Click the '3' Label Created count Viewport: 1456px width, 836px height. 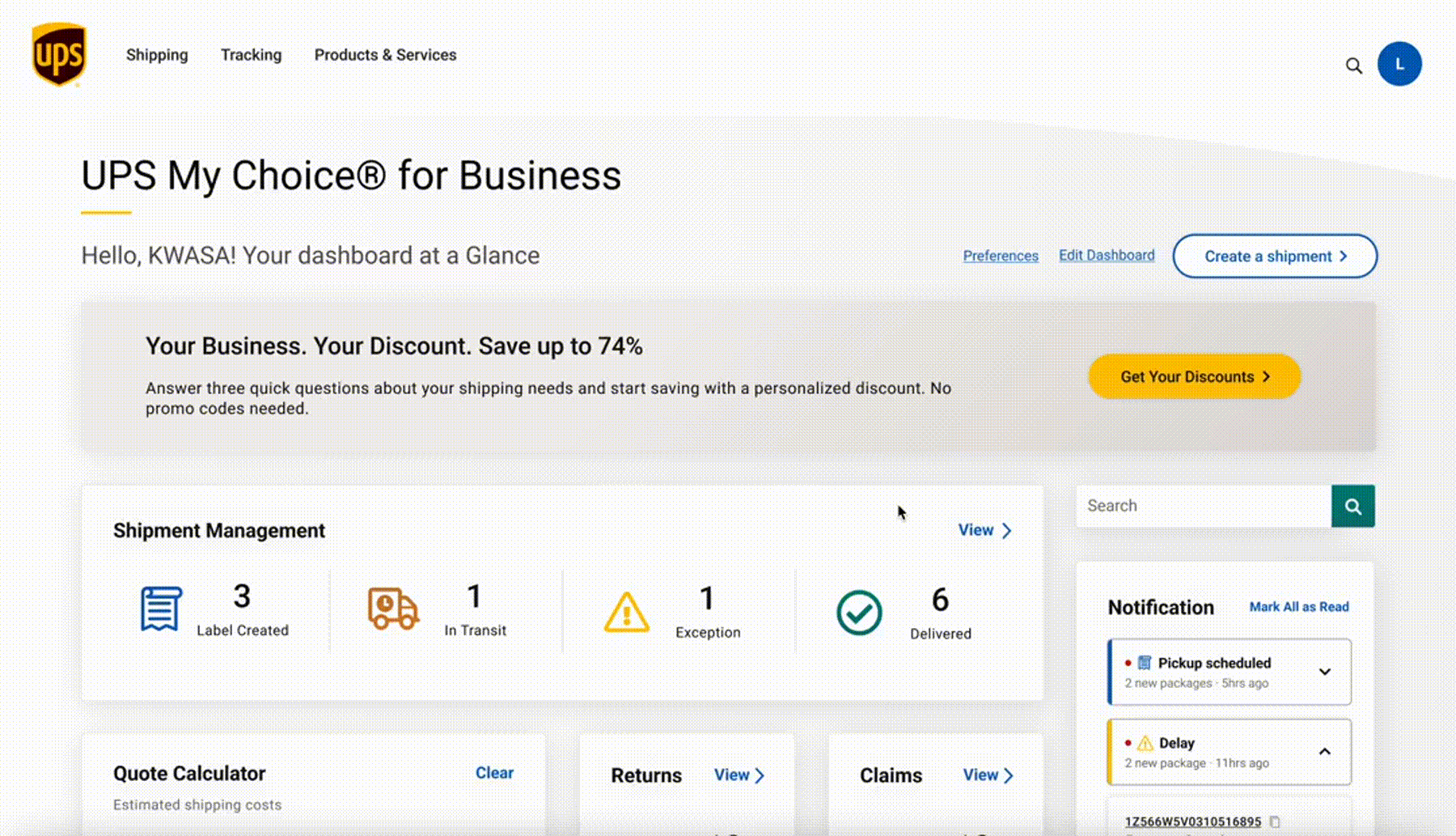(242, 596)
